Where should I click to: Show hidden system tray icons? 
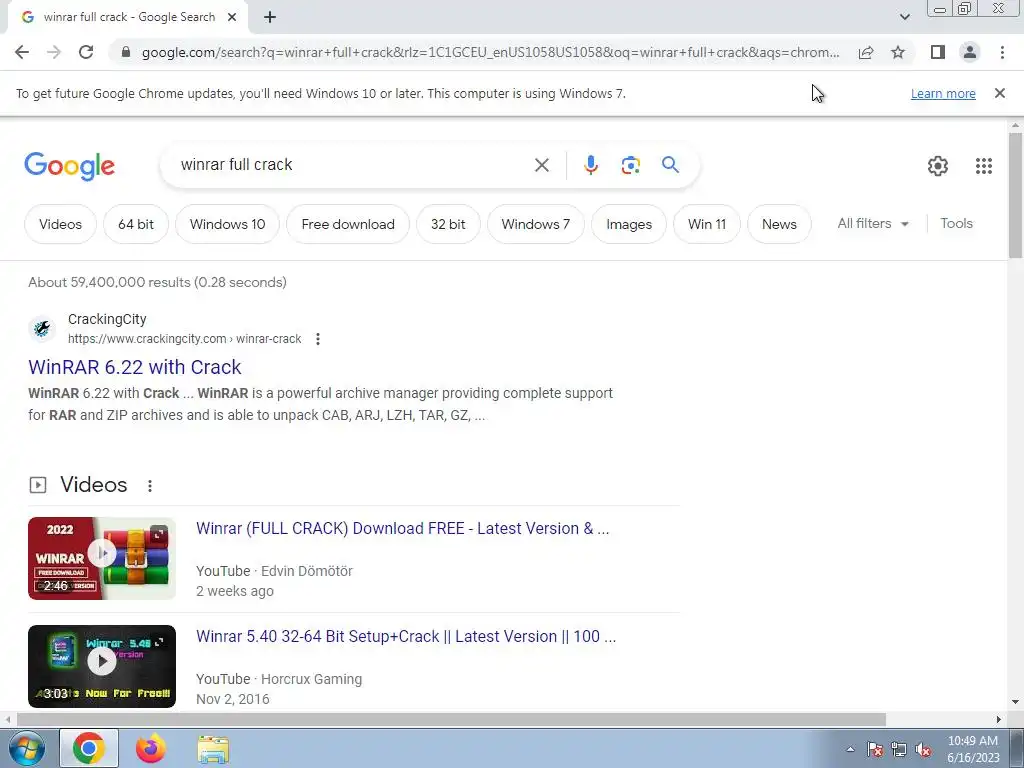(850, 749)
